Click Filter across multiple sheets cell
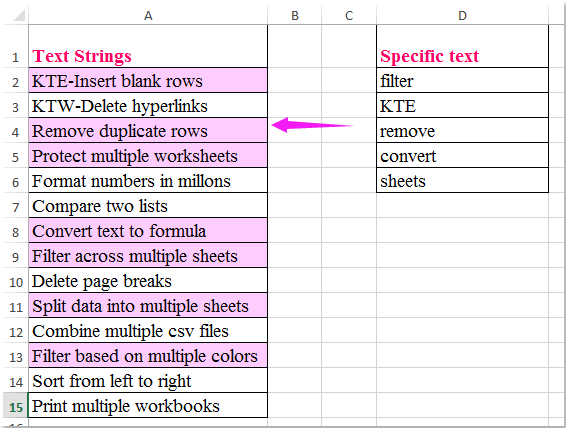 148,255
